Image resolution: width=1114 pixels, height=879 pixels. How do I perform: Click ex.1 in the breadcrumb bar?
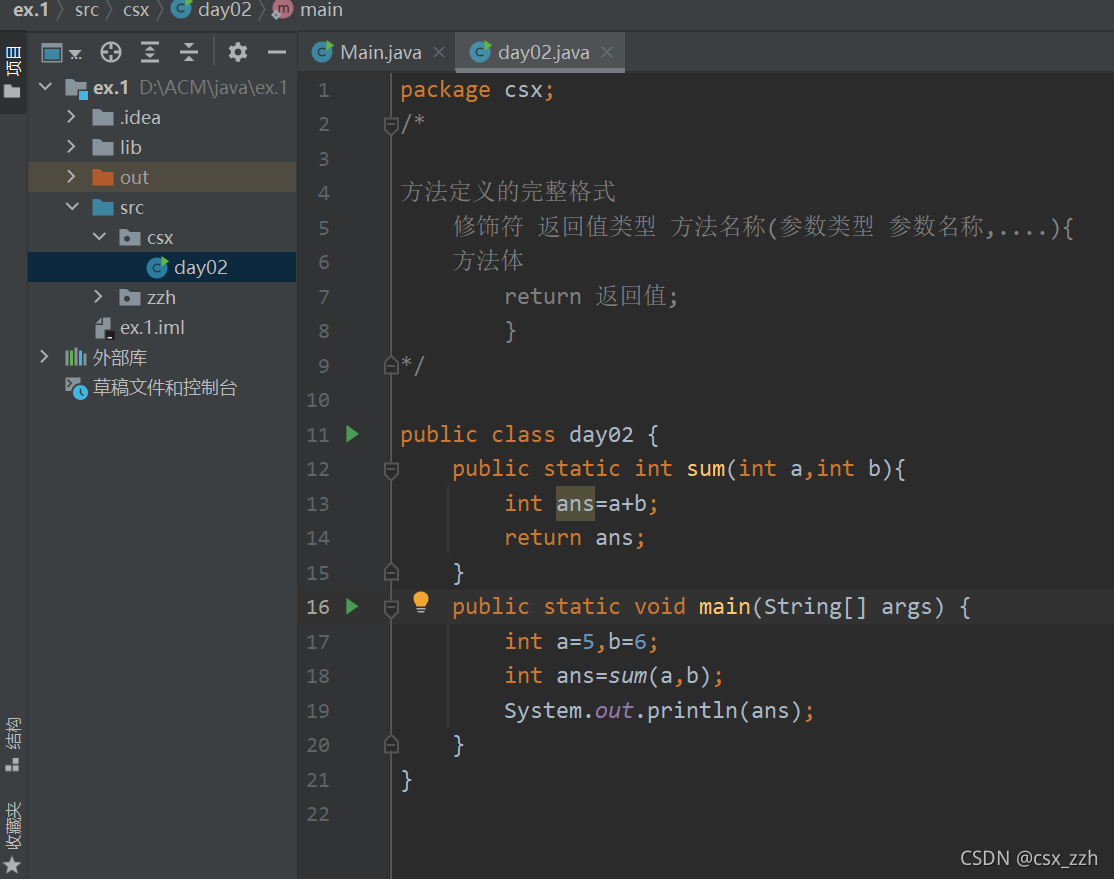click(x=31, y=10)
